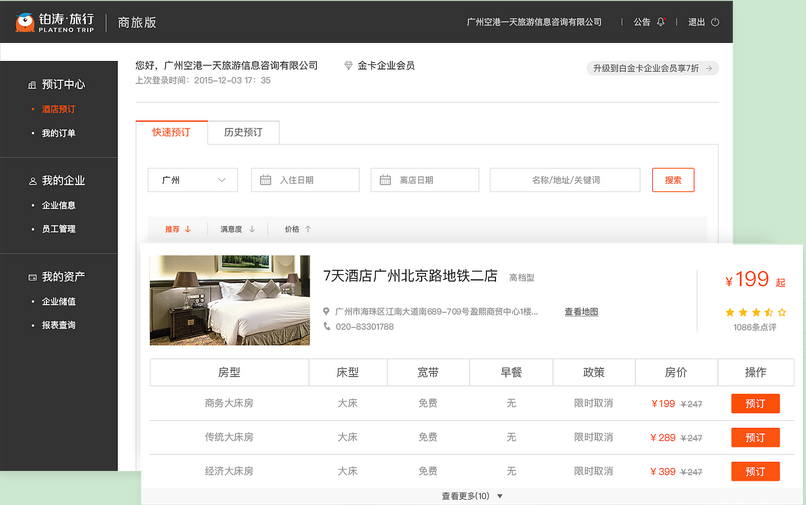Click the hotel room photo thumbnail

pyautogui.click(x=230, y=300)
